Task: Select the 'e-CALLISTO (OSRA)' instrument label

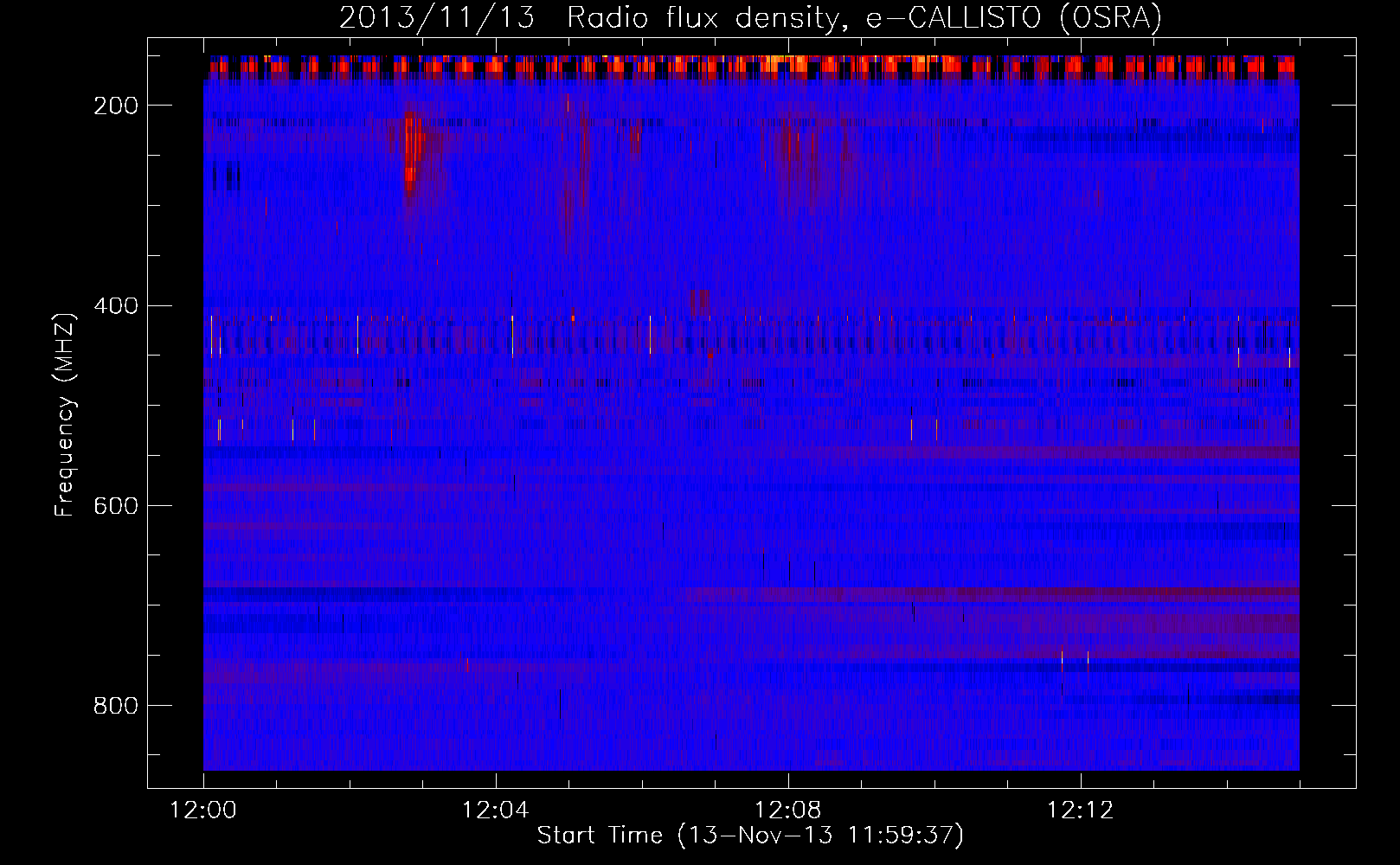Action: 1014,17
